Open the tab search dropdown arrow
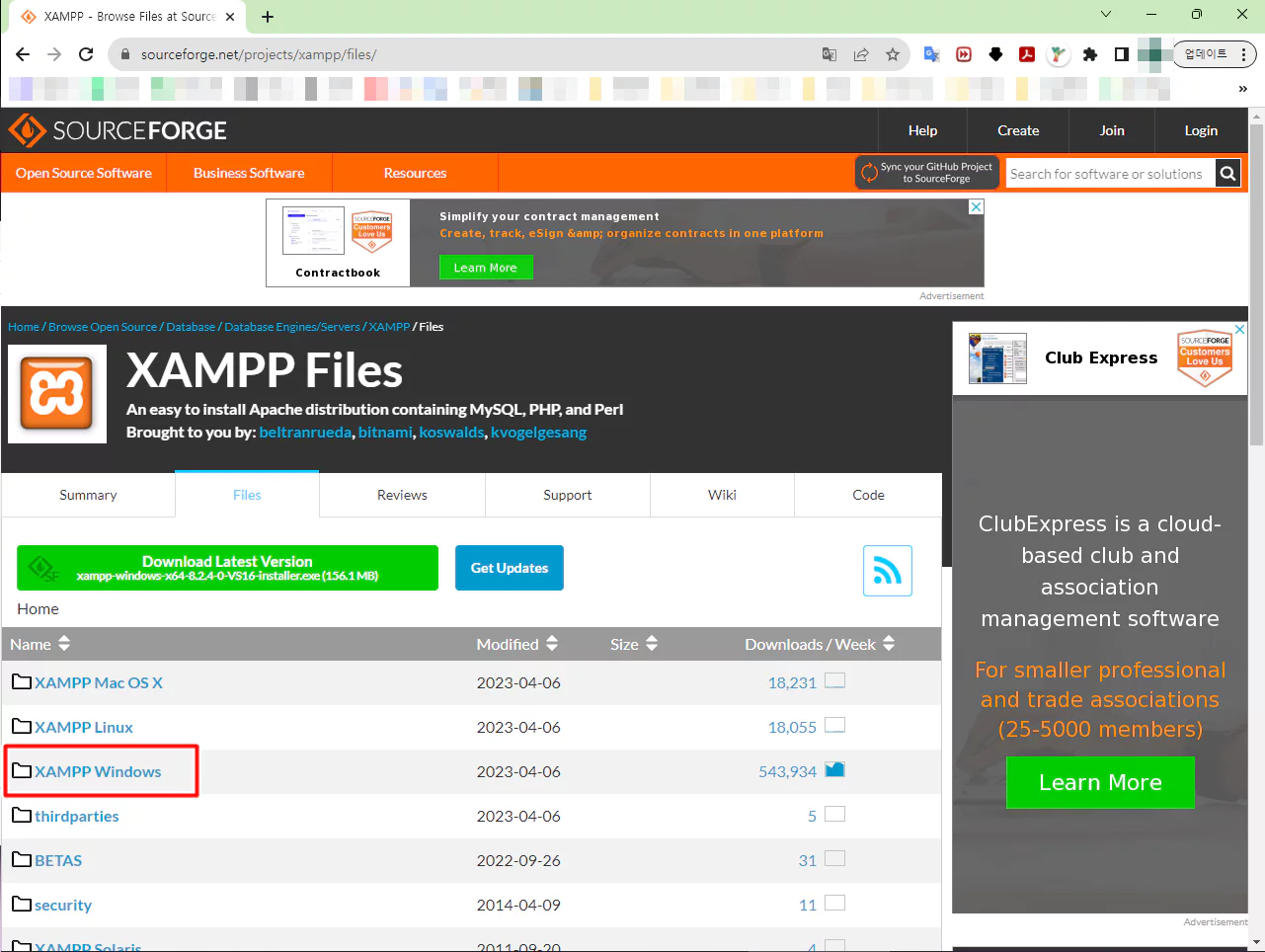 point(1106,15)
